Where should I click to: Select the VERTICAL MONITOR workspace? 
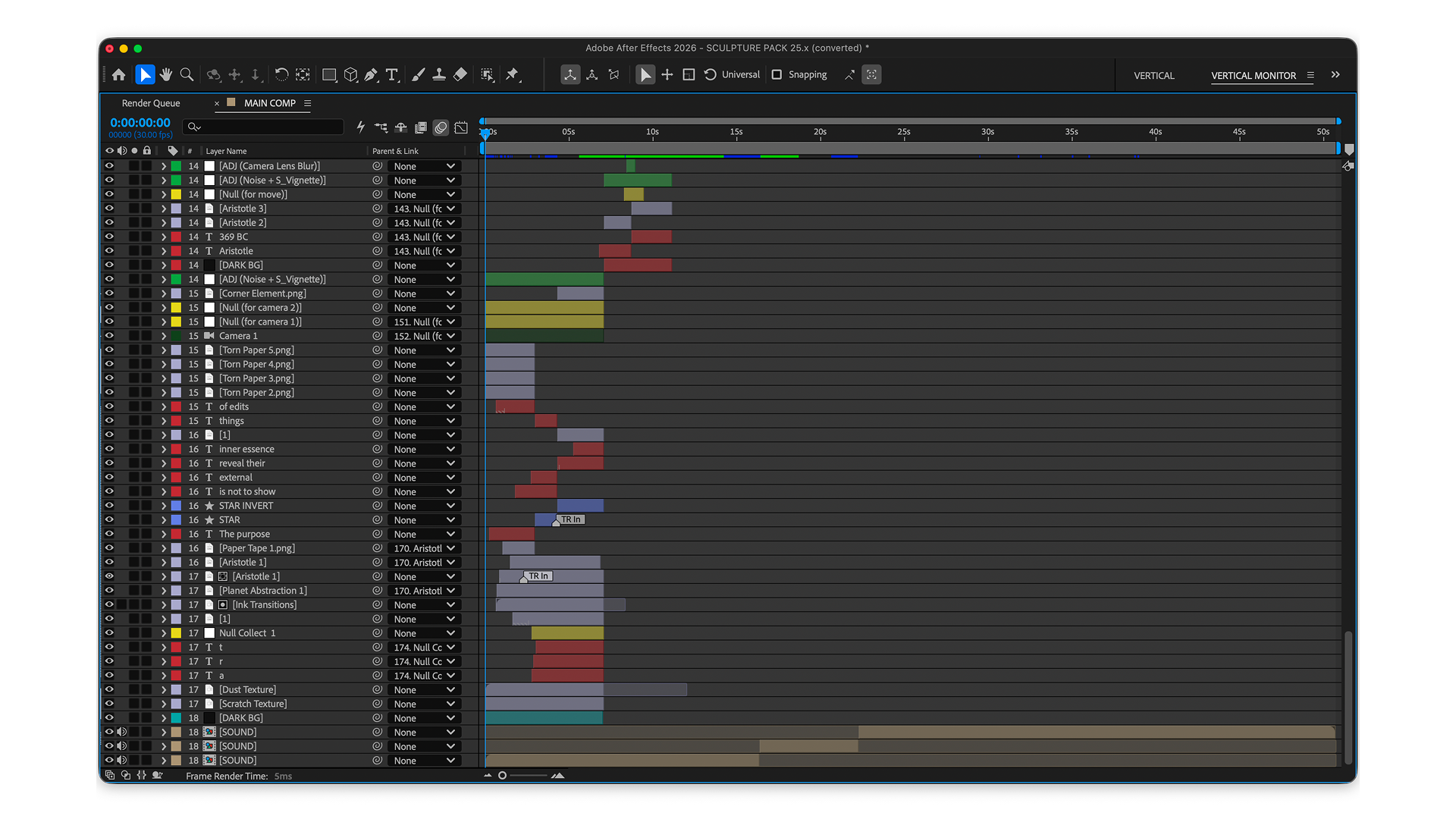(x=1253, y=75)
